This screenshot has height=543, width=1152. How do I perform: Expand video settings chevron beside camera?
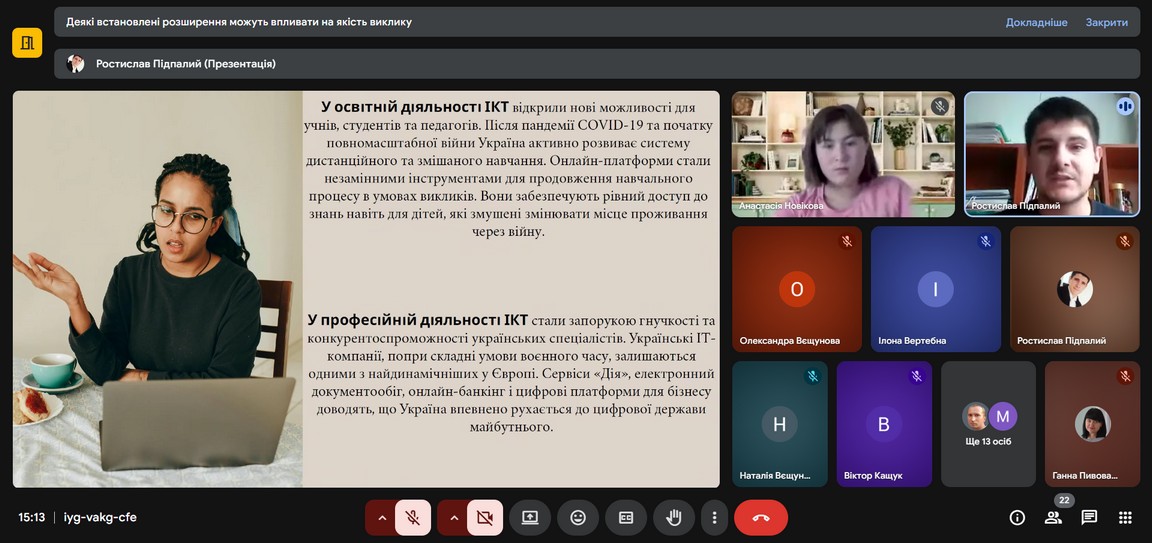pyautogui.click(x=454, y=518)
